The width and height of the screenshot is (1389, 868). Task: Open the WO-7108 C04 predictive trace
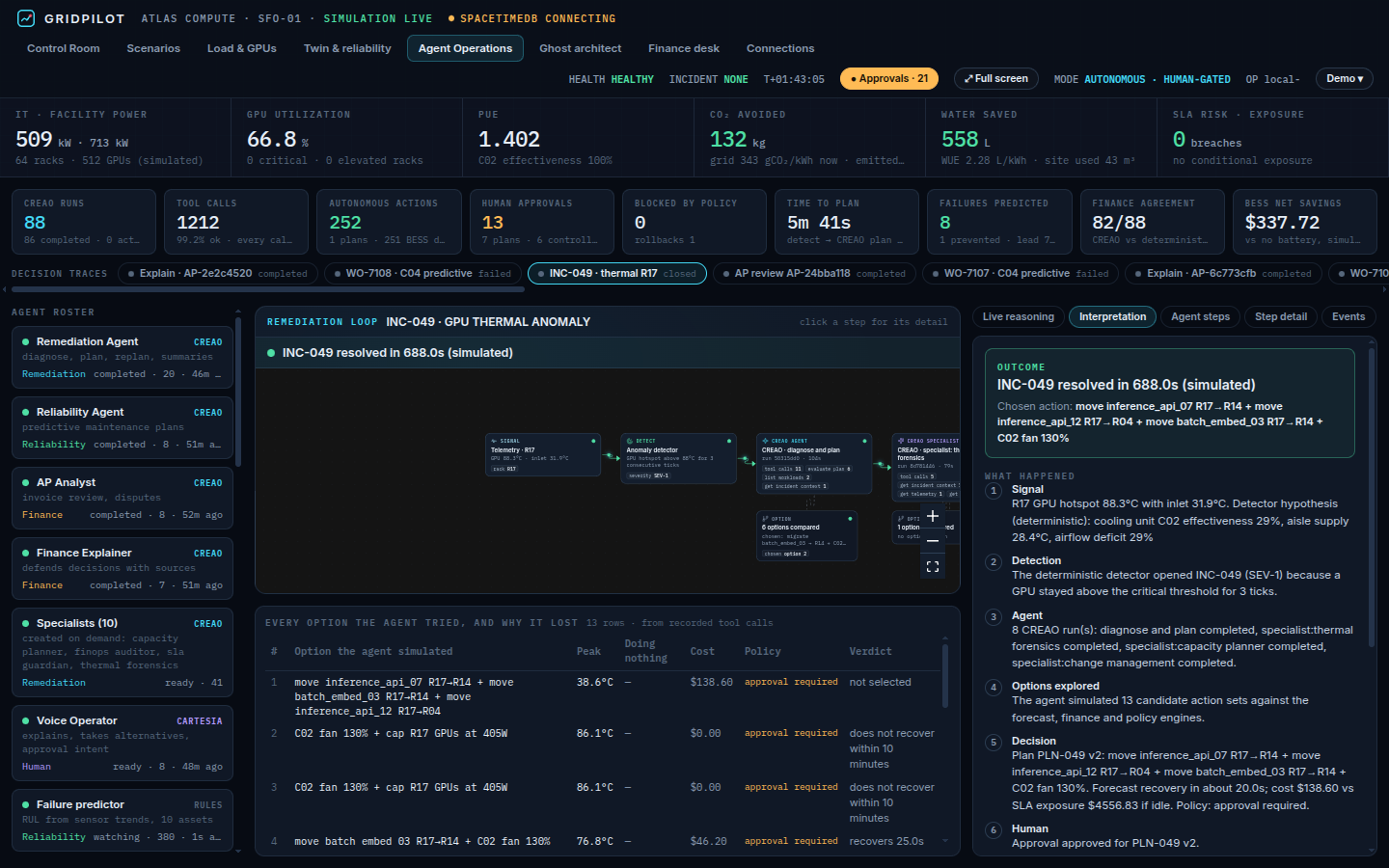pos(423,274)
